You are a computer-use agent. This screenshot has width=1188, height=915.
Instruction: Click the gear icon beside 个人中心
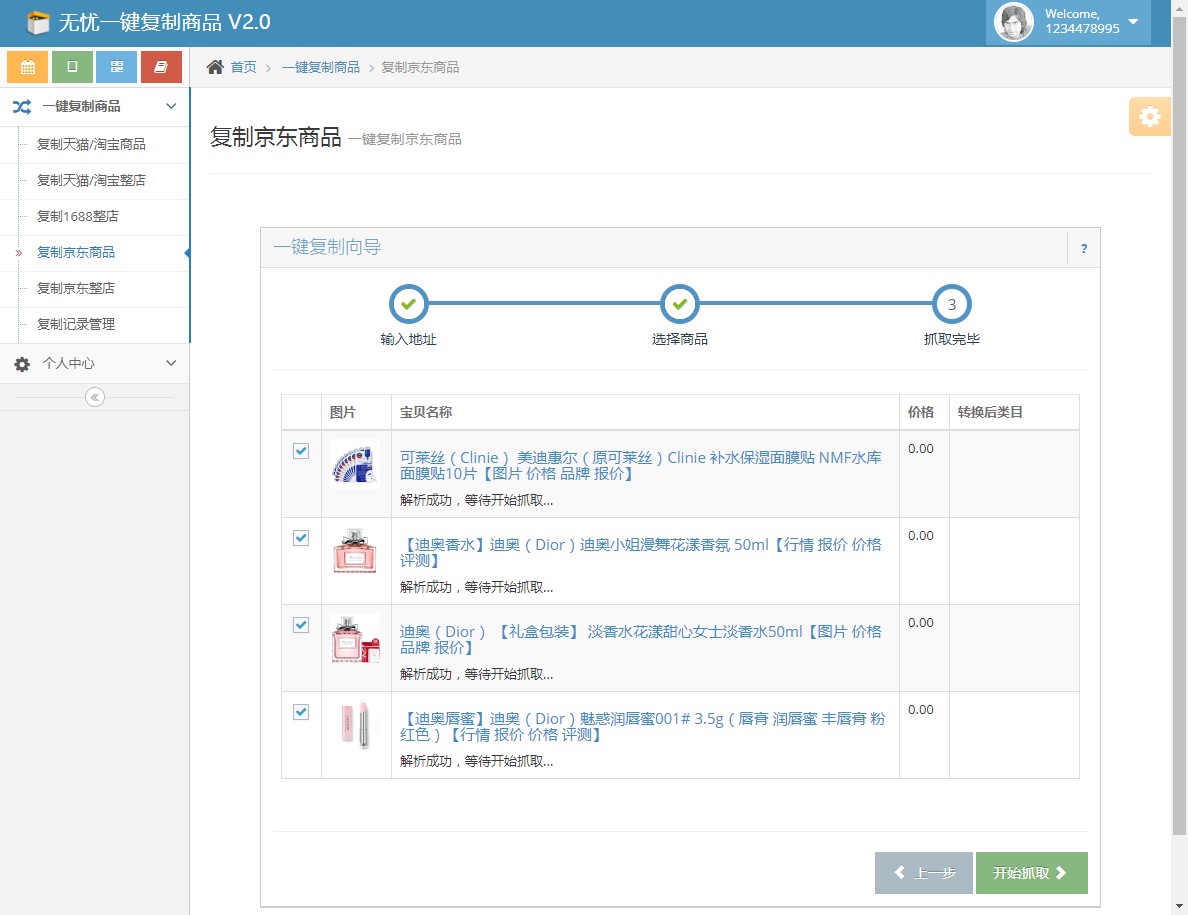tap(22, 364)
